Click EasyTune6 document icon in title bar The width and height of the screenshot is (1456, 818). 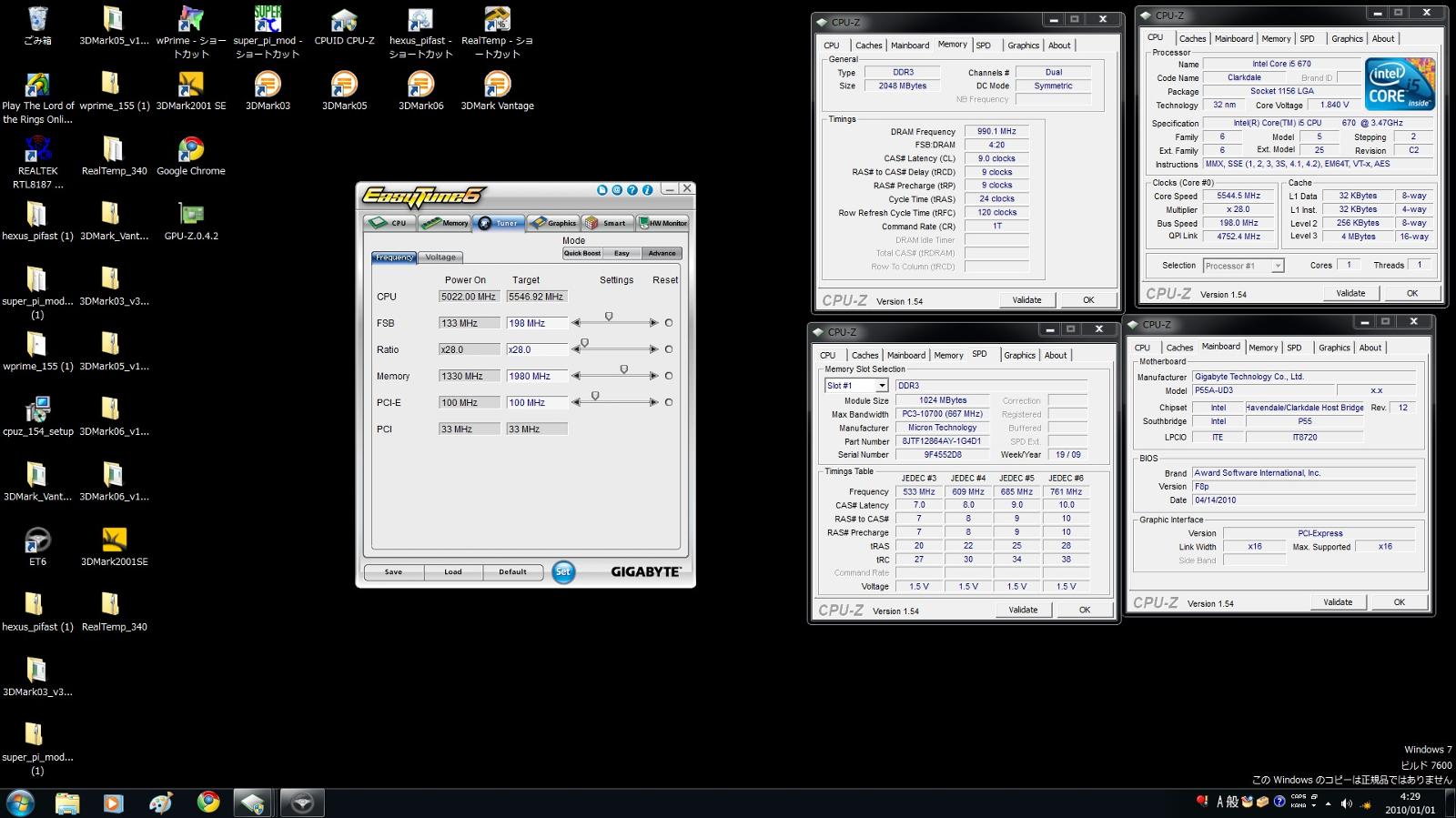click(602, 190)
